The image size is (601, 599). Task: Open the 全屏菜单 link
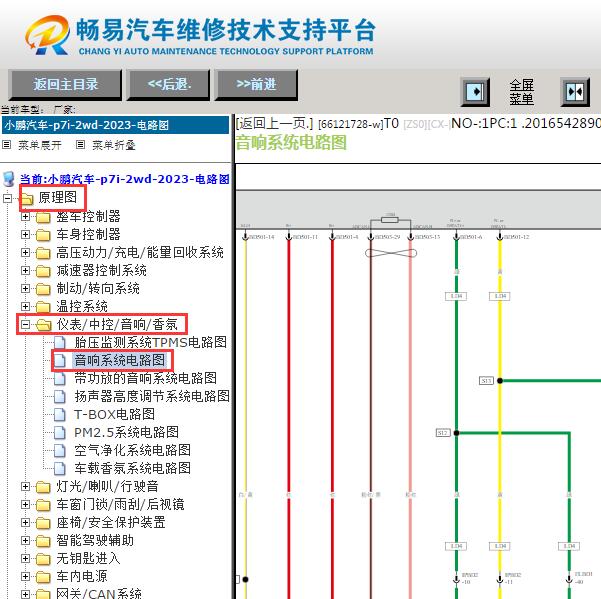tap(521, 92)
